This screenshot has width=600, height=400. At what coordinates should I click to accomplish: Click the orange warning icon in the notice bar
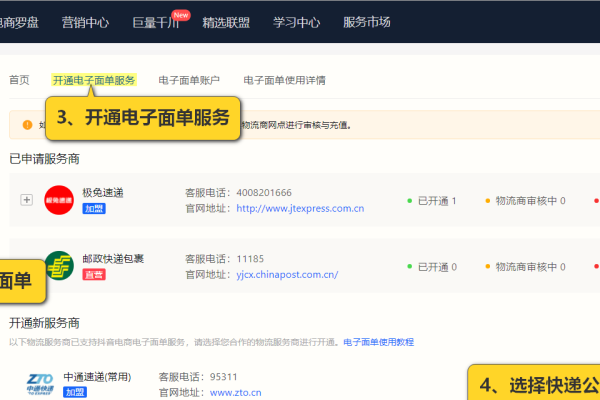pyautogui.click(x=28, y=125)
